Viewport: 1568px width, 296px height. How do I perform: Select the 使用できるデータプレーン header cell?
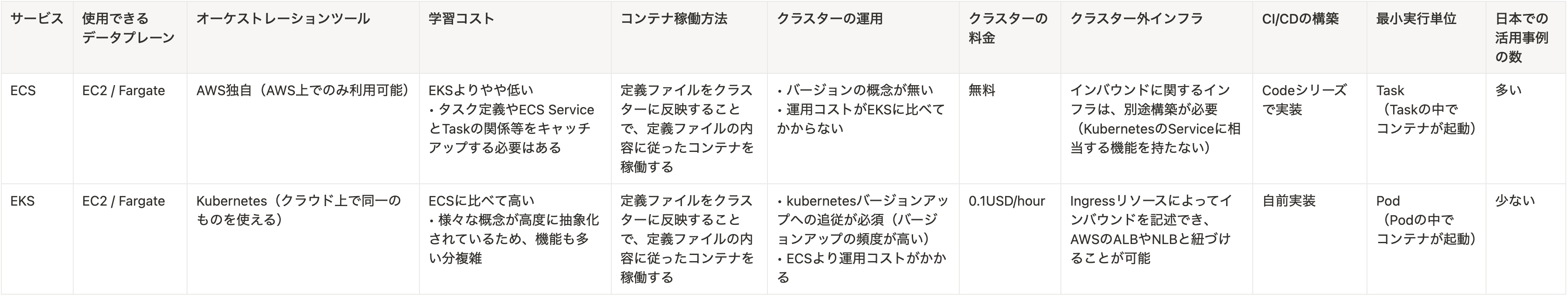pyautogui.click(x=130, y=37)
